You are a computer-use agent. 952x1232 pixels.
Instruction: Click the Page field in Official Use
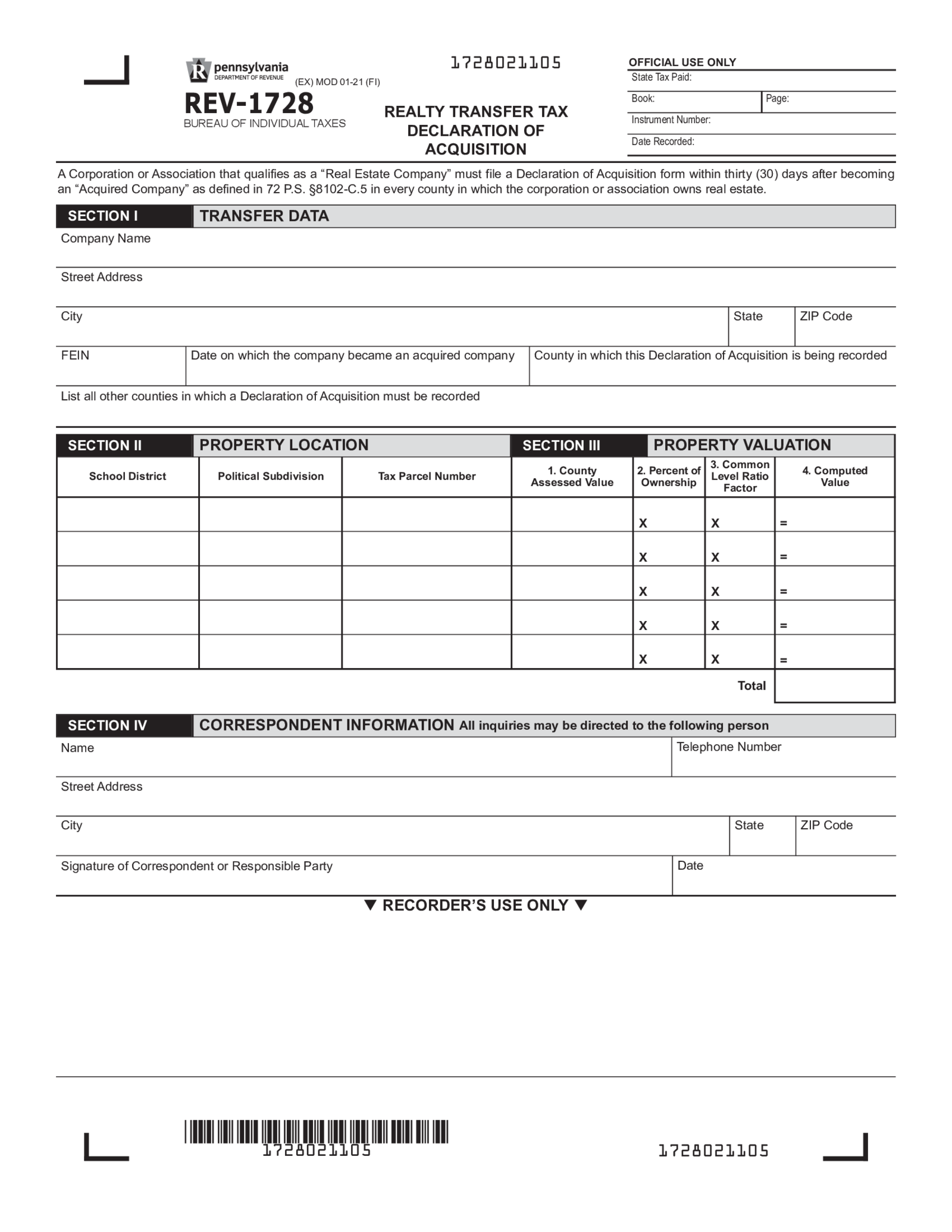[829, 102]
